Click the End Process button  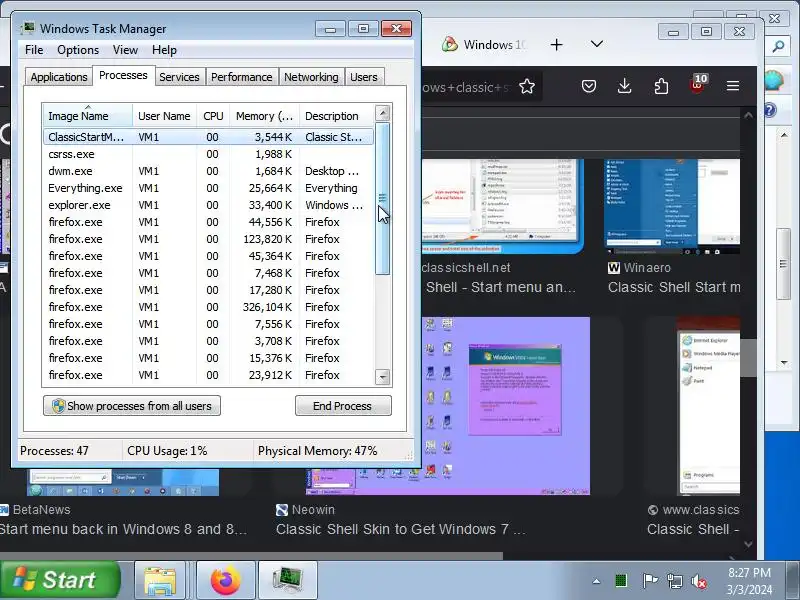click(x=343, y=406)
